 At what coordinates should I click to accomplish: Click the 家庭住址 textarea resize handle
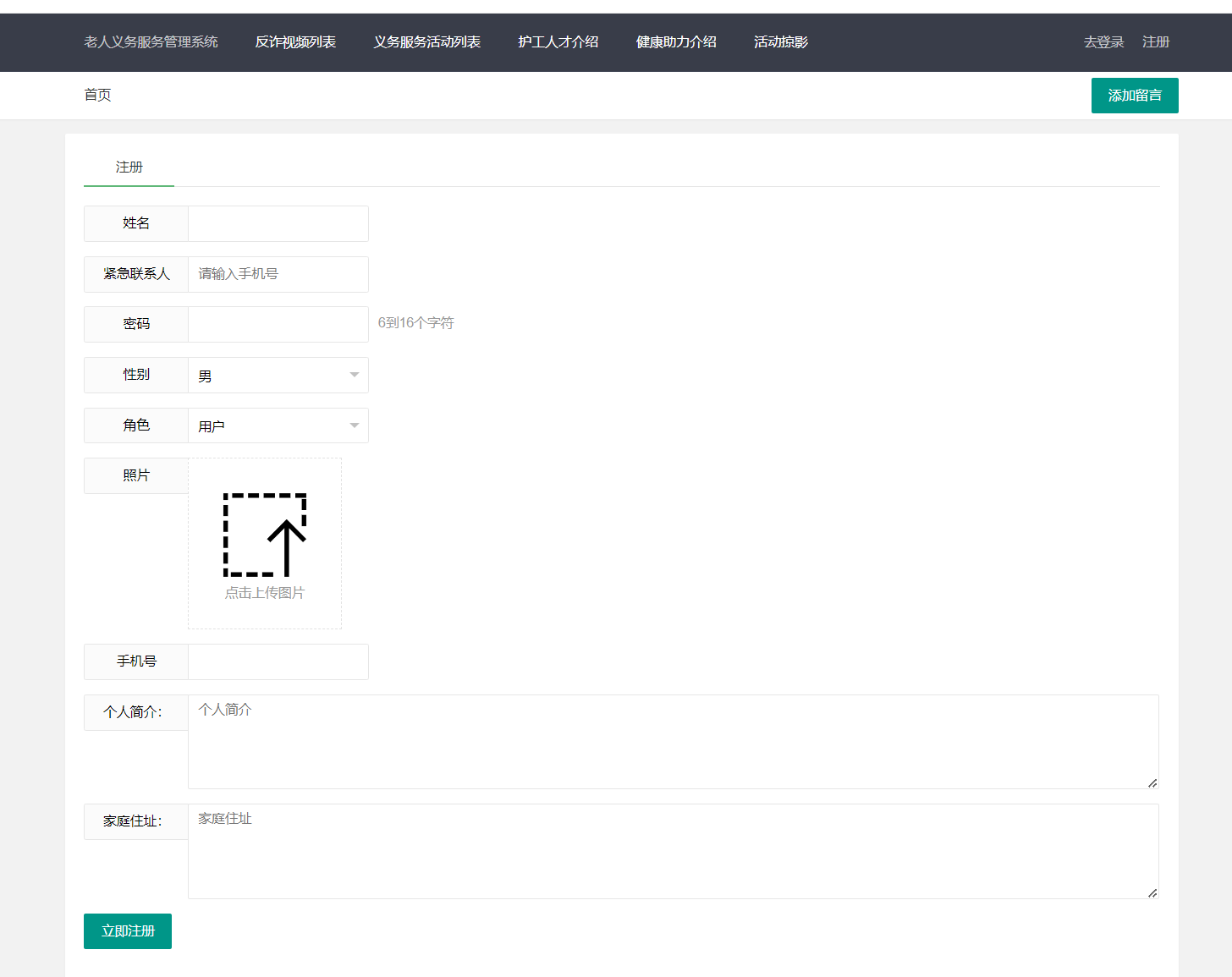[1152, 892]
